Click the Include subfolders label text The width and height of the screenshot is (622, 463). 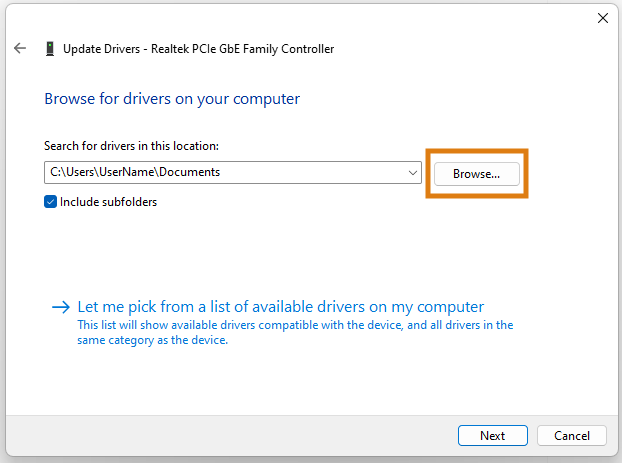tap(108, 202)
